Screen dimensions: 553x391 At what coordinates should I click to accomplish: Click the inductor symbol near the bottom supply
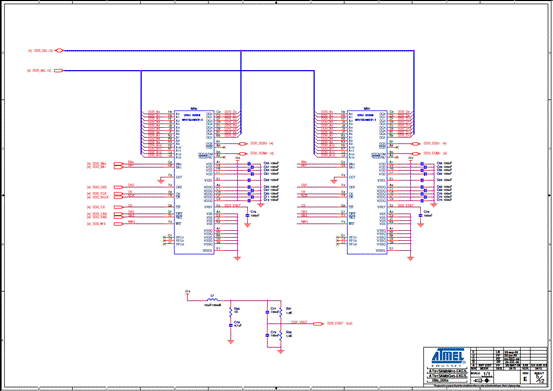click(x=212, y=300)
